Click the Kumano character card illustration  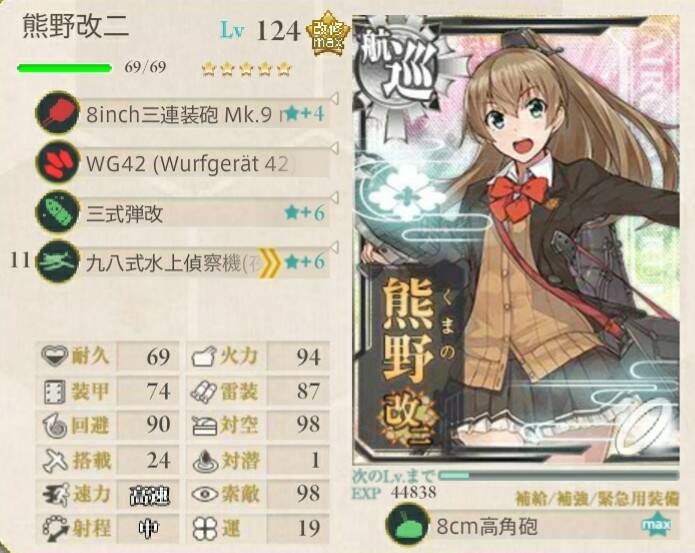(x=516, y=239)
